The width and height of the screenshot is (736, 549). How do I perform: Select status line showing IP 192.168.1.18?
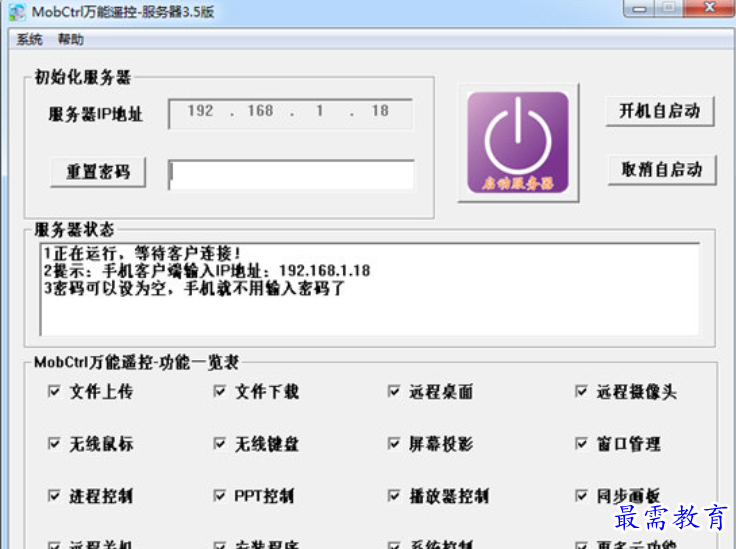point(207,271)
